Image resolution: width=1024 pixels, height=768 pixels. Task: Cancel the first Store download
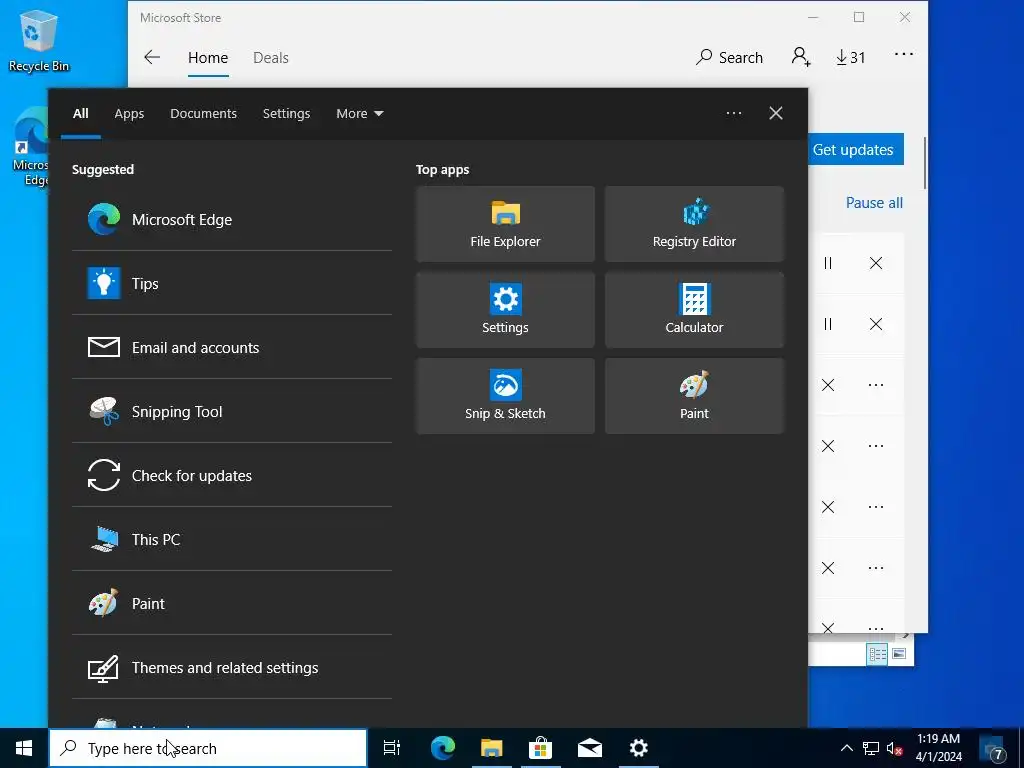coord(876,263)
